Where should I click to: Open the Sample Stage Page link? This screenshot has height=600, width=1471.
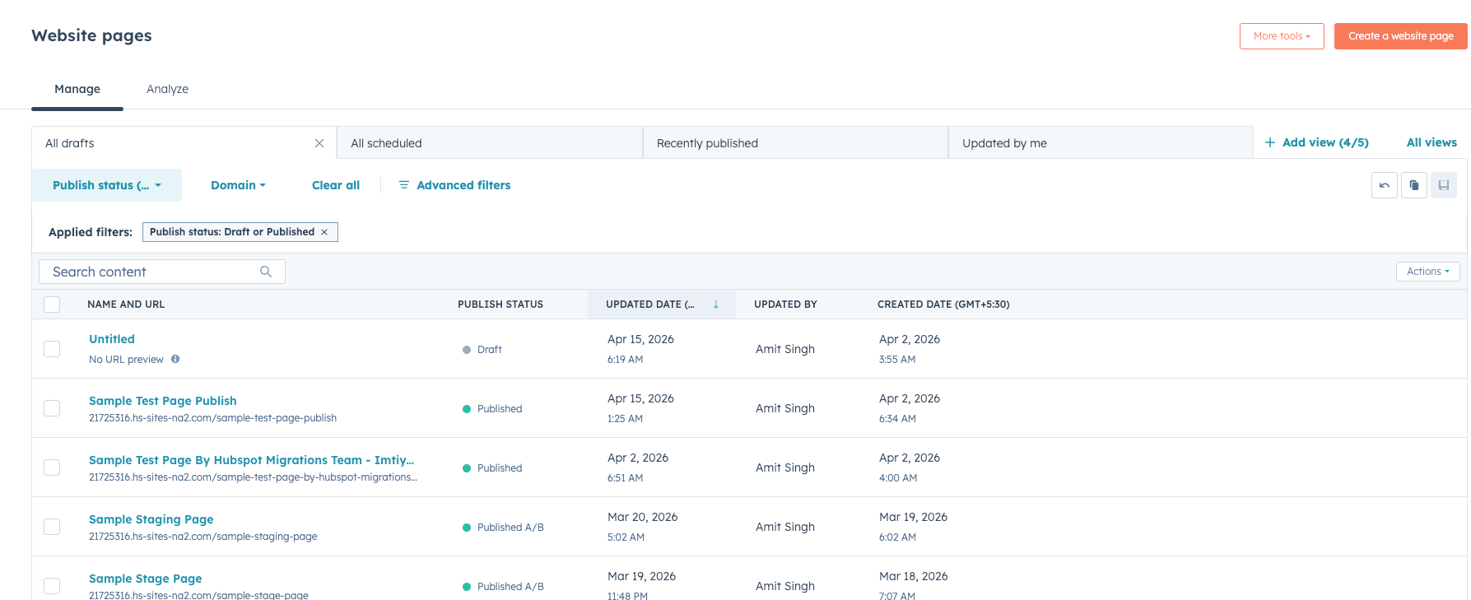145,578
